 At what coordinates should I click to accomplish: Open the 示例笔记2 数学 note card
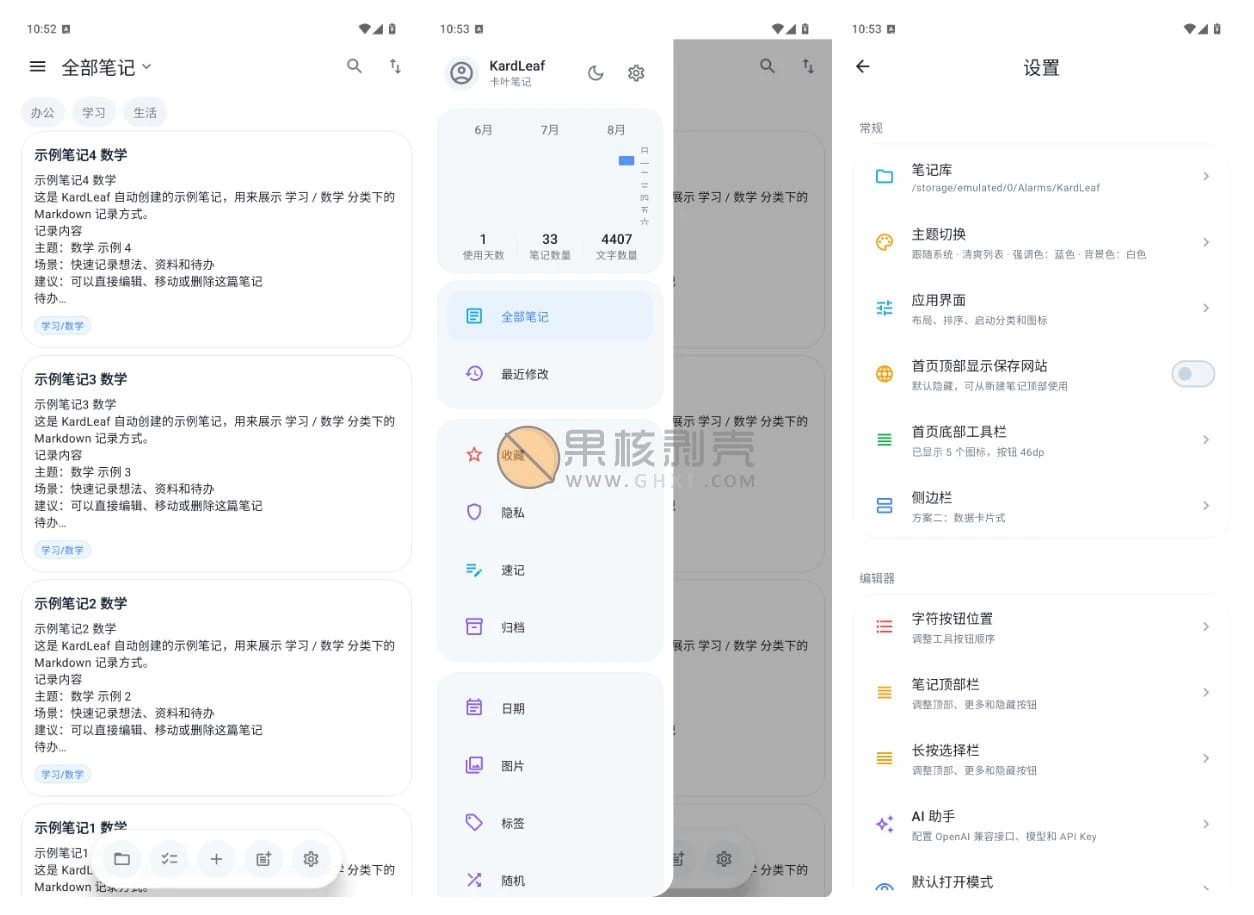pos(216,688)
